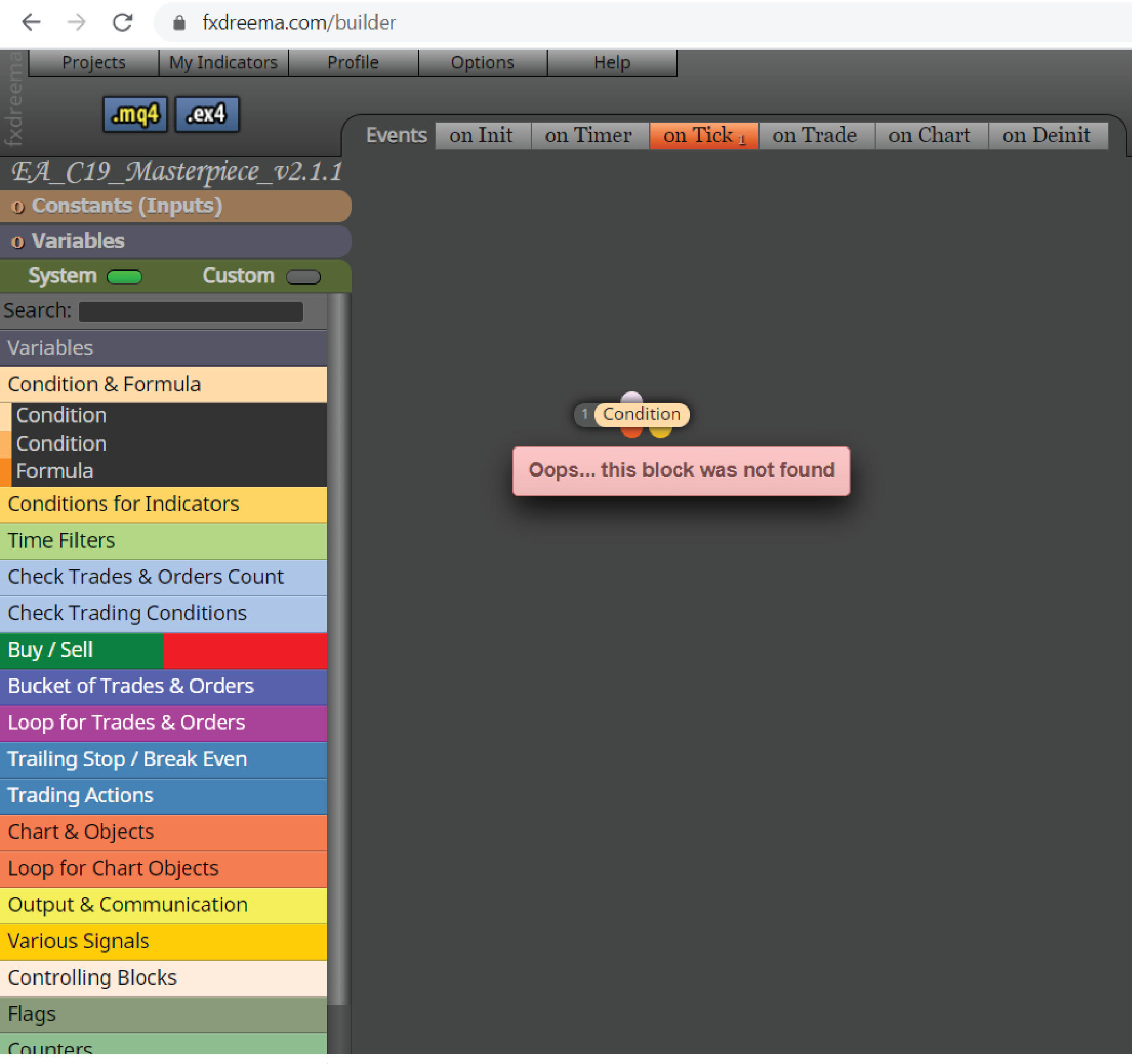1132x1064 pixels.
Task: Switch to on Trade event tab
Action: click(817, 136)
